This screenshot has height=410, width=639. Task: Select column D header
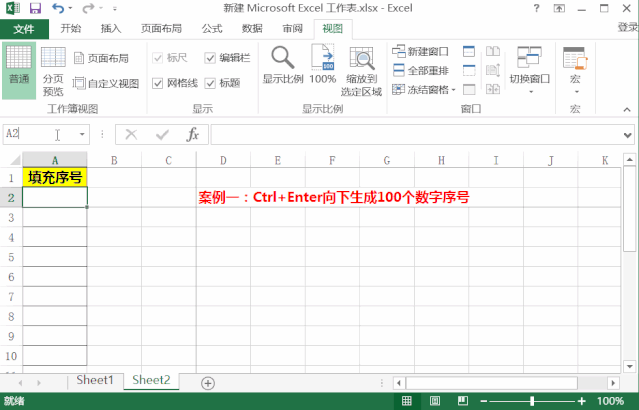pyautogui.click(x=223, y=160)
